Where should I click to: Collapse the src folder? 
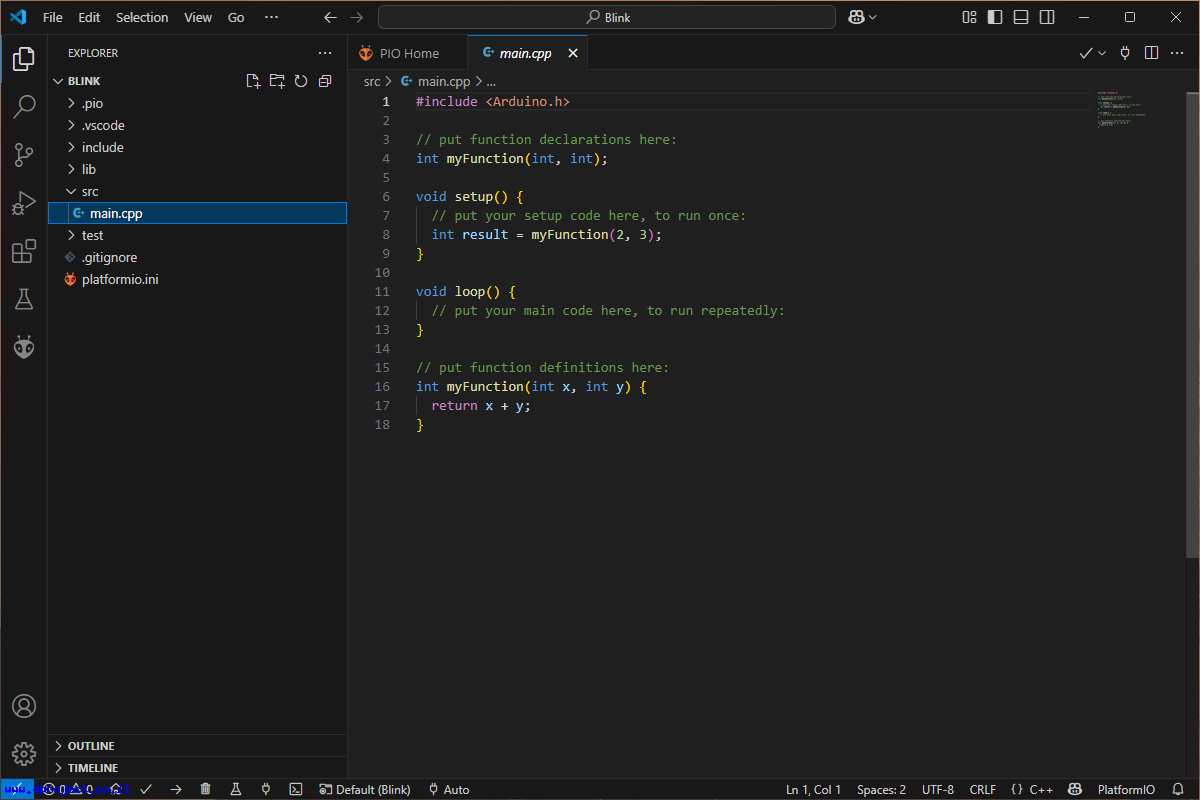click(72, 191)
